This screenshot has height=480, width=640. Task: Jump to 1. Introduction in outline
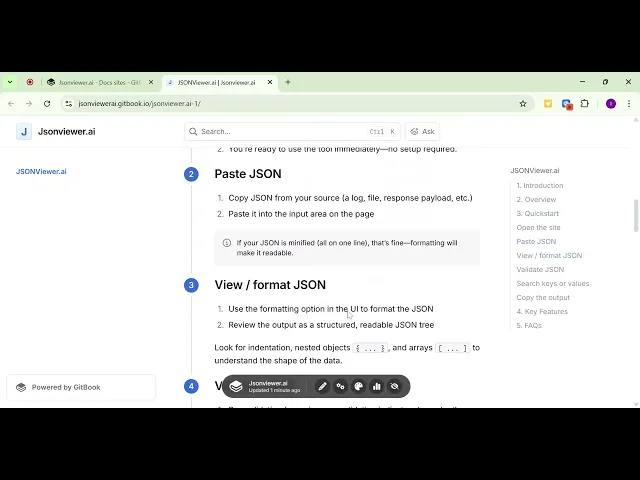pos(540,185)
